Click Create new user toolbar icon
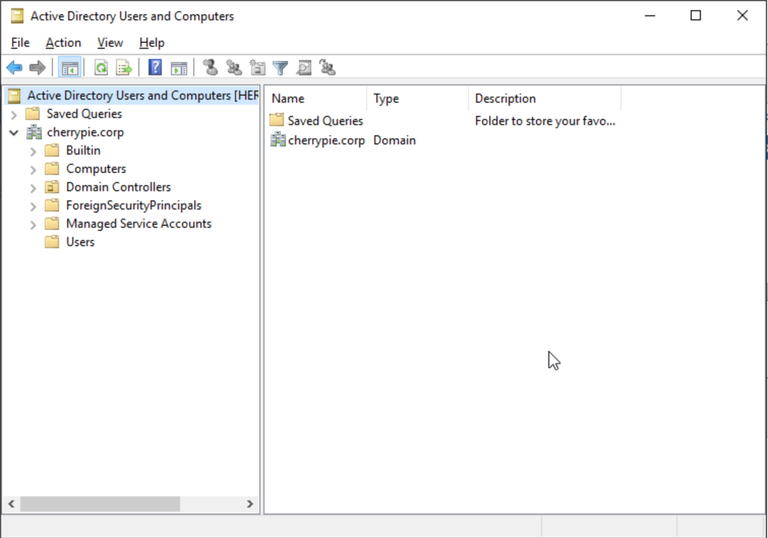The width and height of the screenshot is (768, 538). (x=211, y=67)
